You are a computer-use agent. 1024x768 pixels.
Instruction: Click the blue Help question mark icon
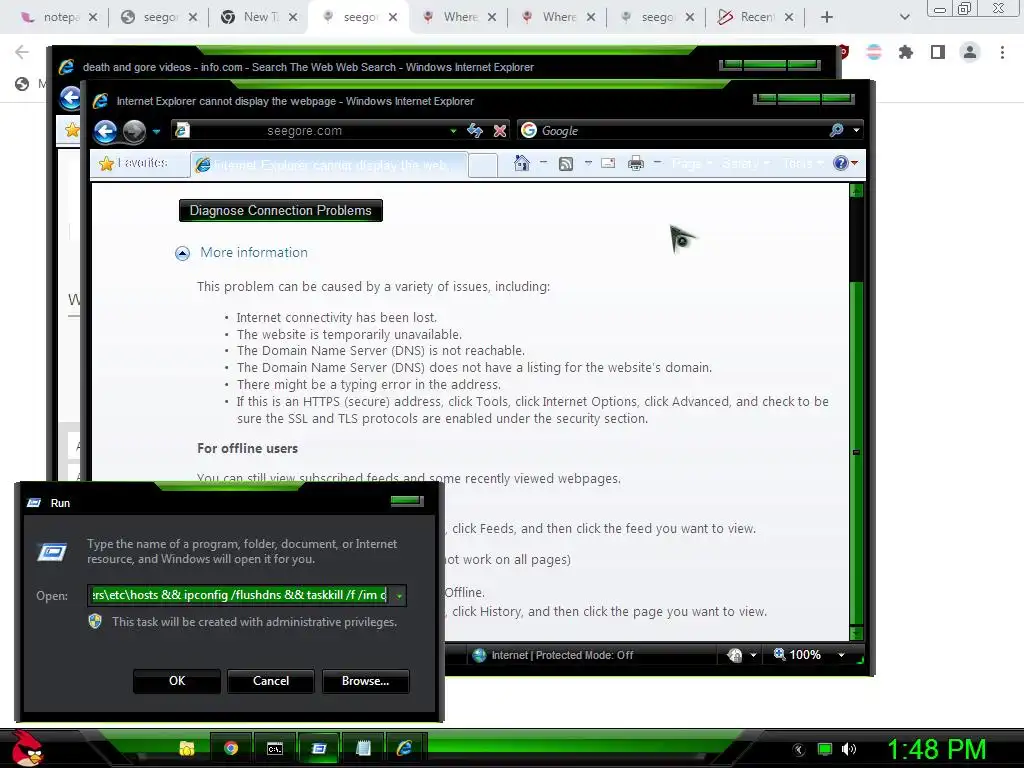click(x=841, y=163)
